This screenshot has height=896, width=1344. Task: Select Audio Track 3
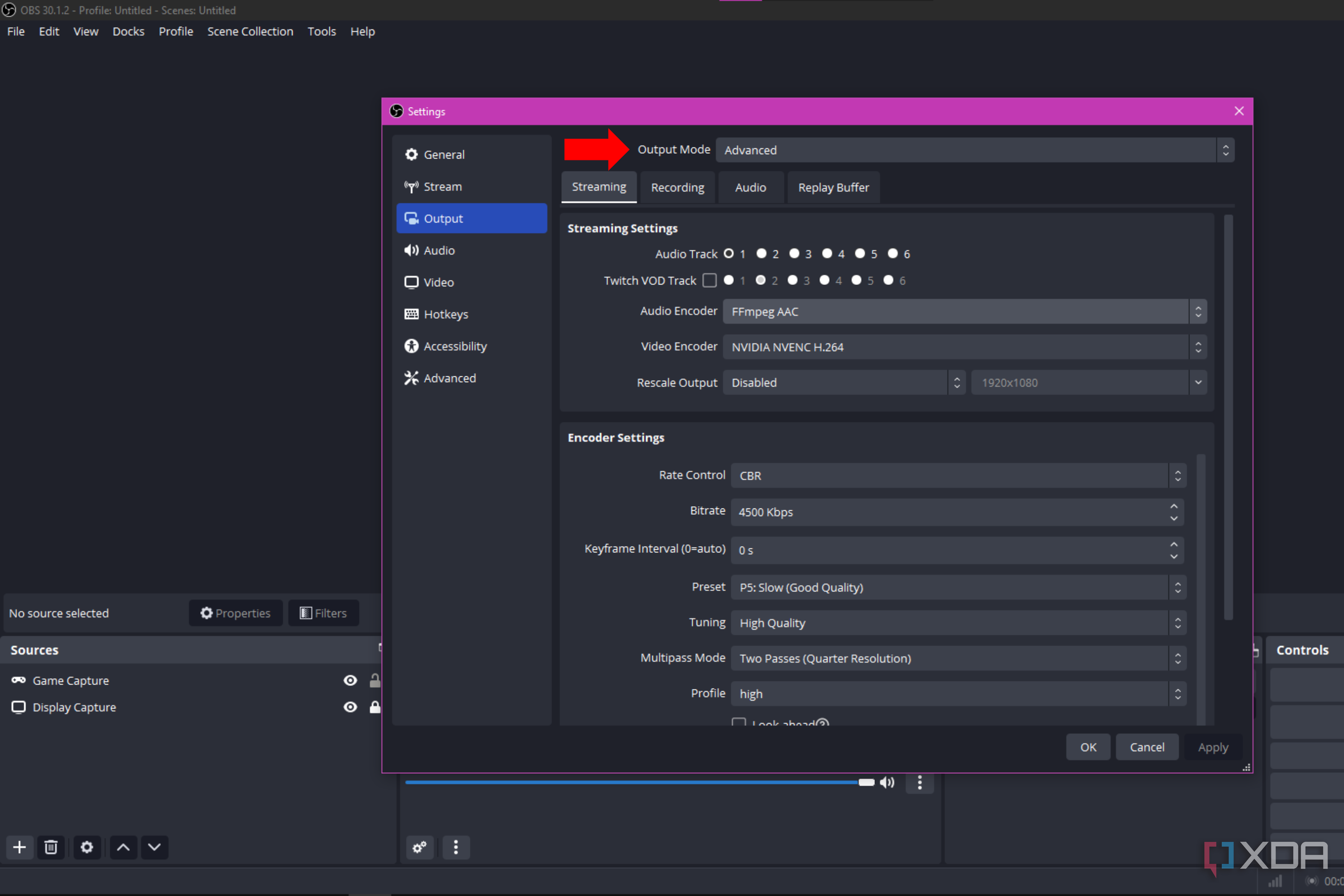click(x=794, y=254)
